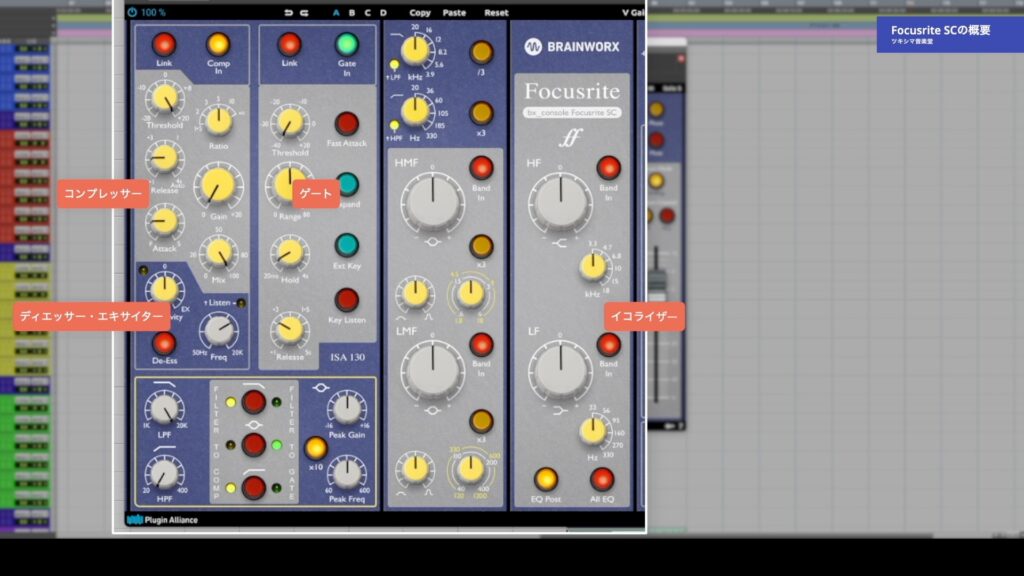Toggle the x3 button beside HPF knob

click(x=481, y=113)
